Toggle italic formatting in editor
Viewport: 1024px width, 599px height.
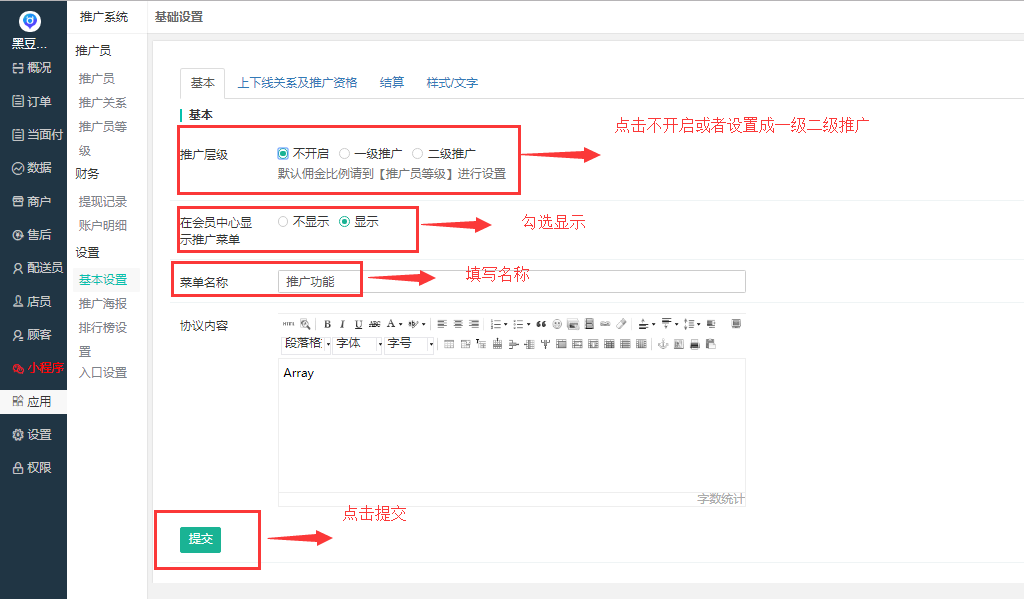342,324
